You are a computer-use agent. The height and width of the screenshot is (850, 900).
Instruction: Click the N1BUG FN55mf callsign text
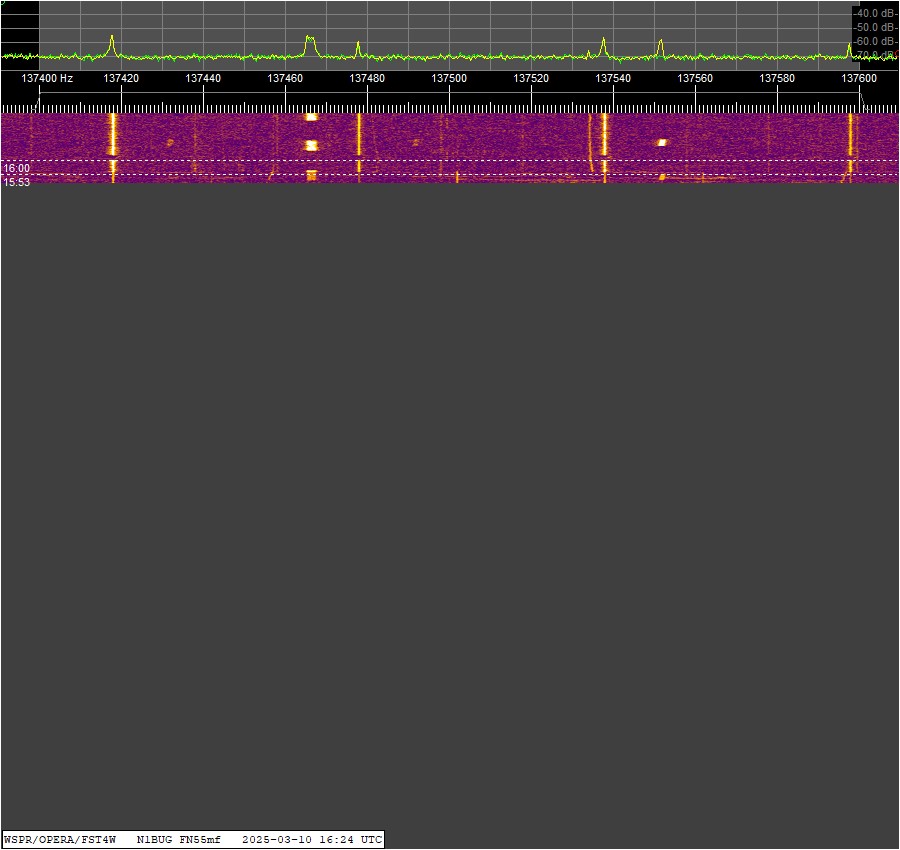(x=178, y=839)
